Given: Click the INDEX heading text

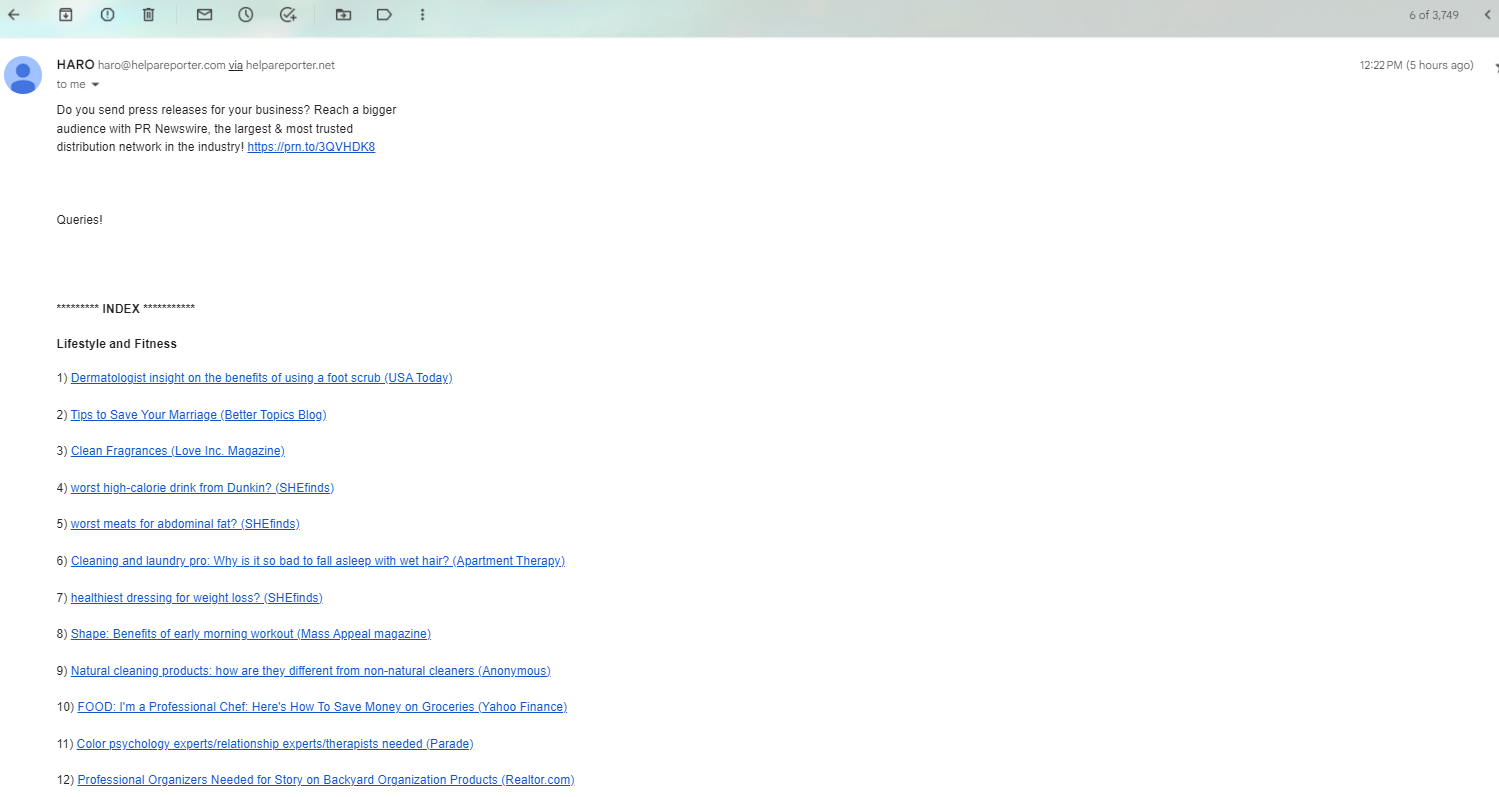Looking at the screenshot, I should click(x=121, y=309).
